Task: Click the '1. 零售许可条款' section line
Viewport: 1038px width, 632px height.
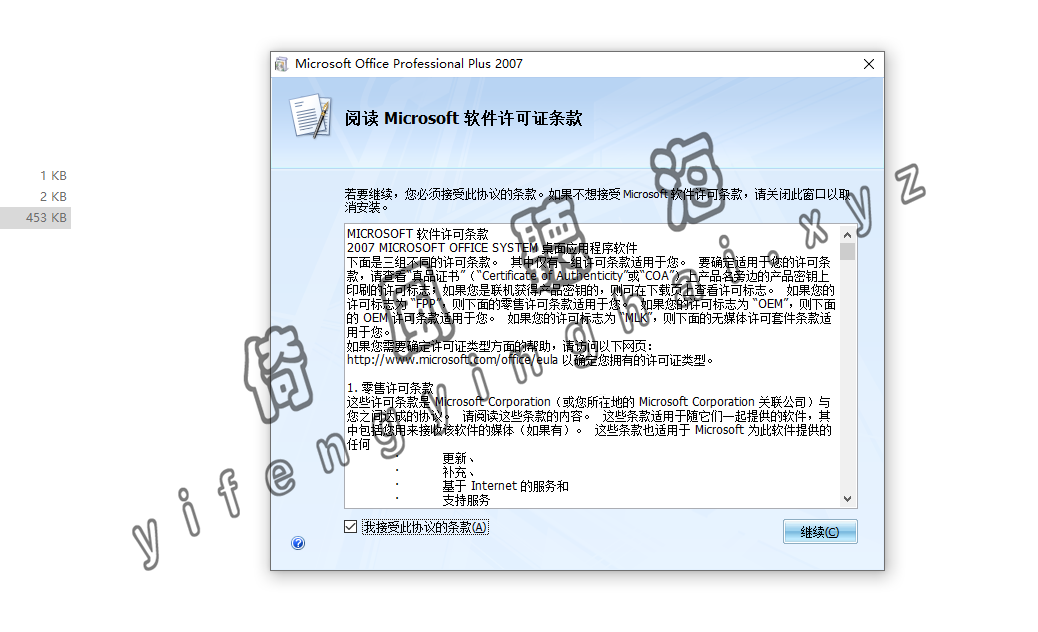Action: (390, 388)
